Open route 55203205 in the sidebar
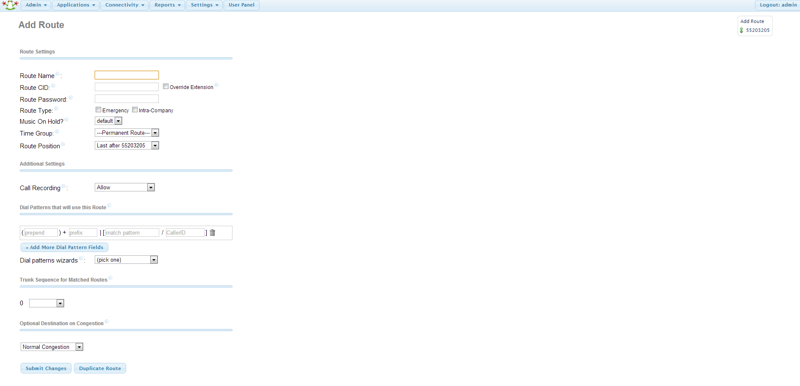The width and height of the screenshot is (800, 386). [x=758, y=31]
